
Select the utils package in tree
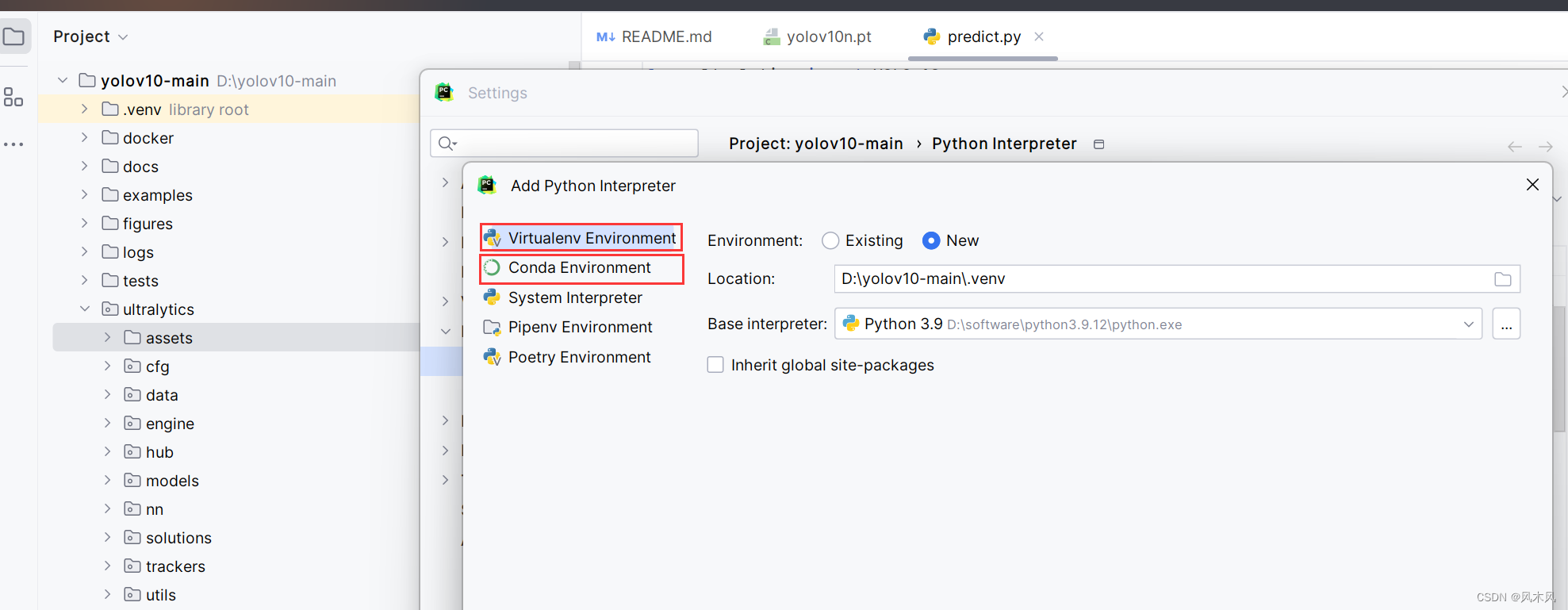pos(160,595)
